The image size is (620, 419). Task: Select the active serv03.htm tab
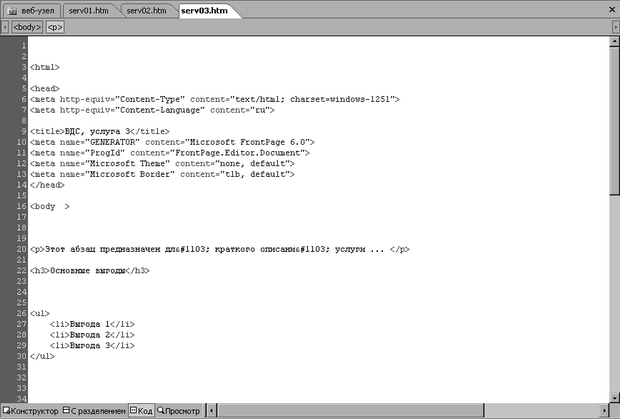(x=211, y=10)
